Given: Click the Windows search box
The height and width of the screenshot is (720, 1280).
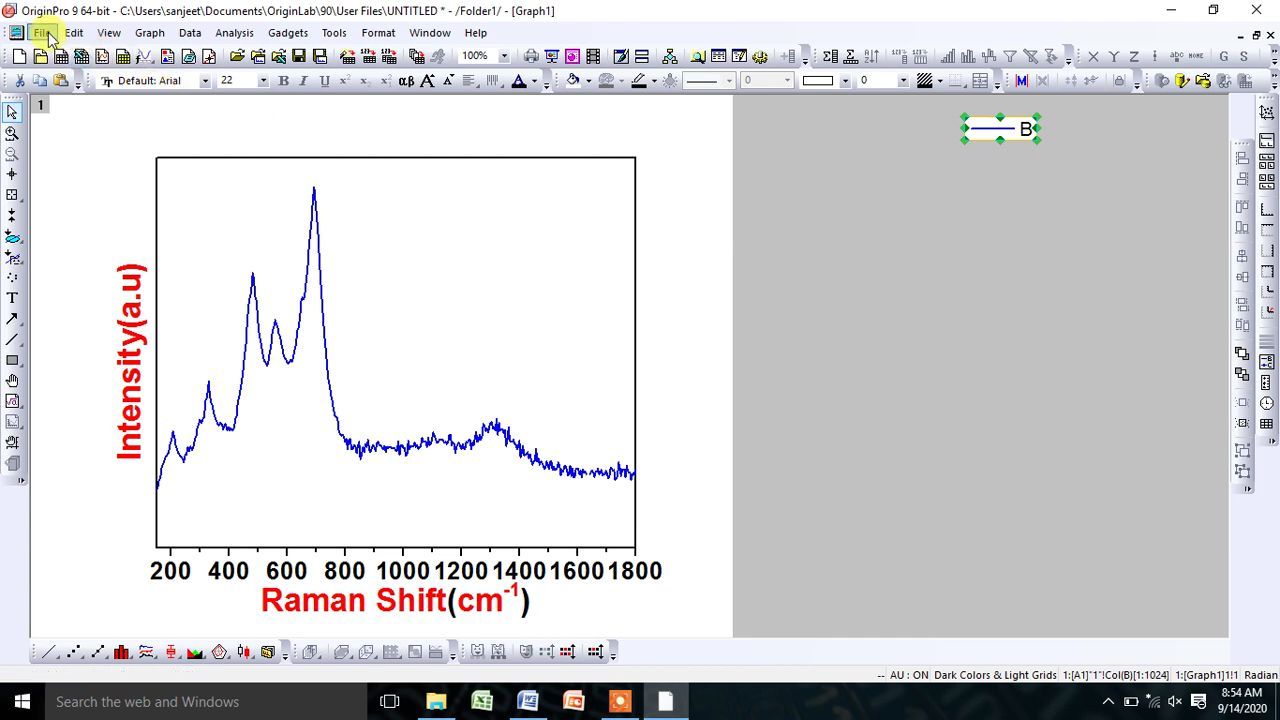Looking at the screenshot, I should point(206,702).
